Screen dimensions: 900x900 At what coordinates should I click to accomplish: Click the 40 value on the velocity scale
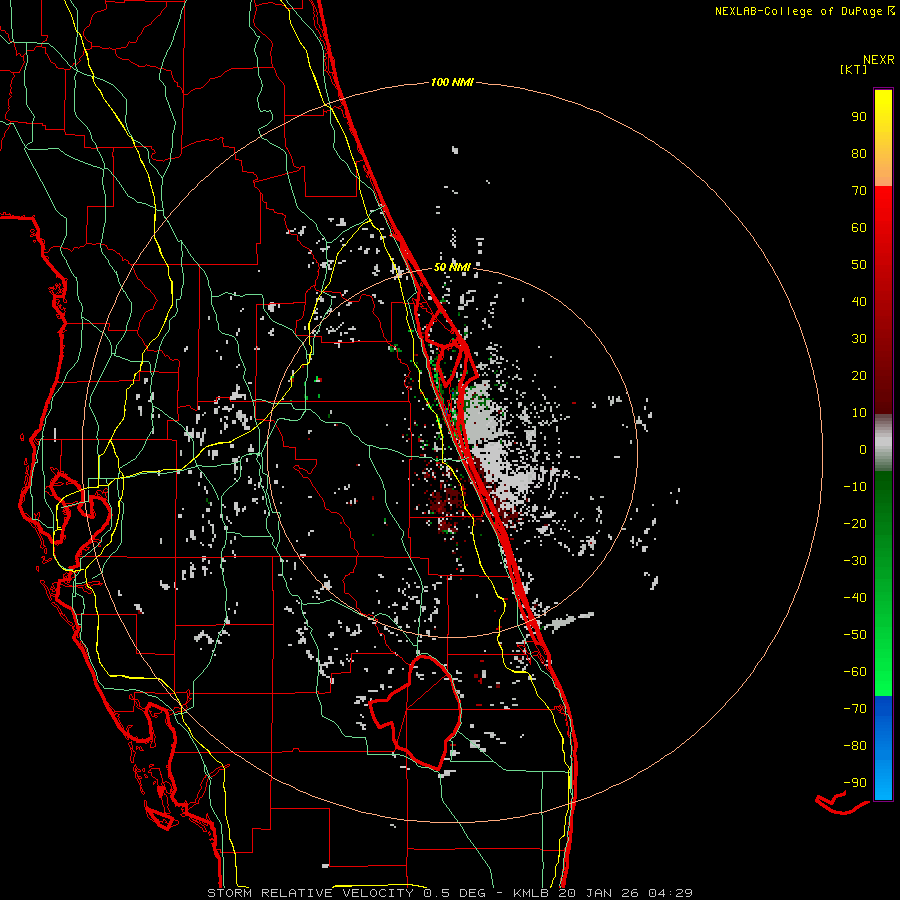(x=859, y=301)
